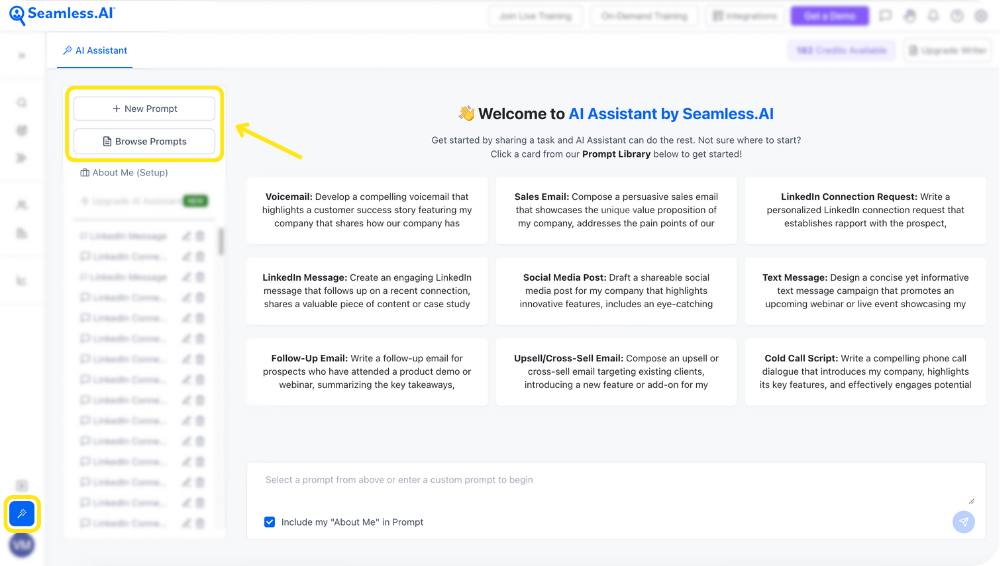Delete the first LinkedIn Message history entry

(x=200, y=236)
